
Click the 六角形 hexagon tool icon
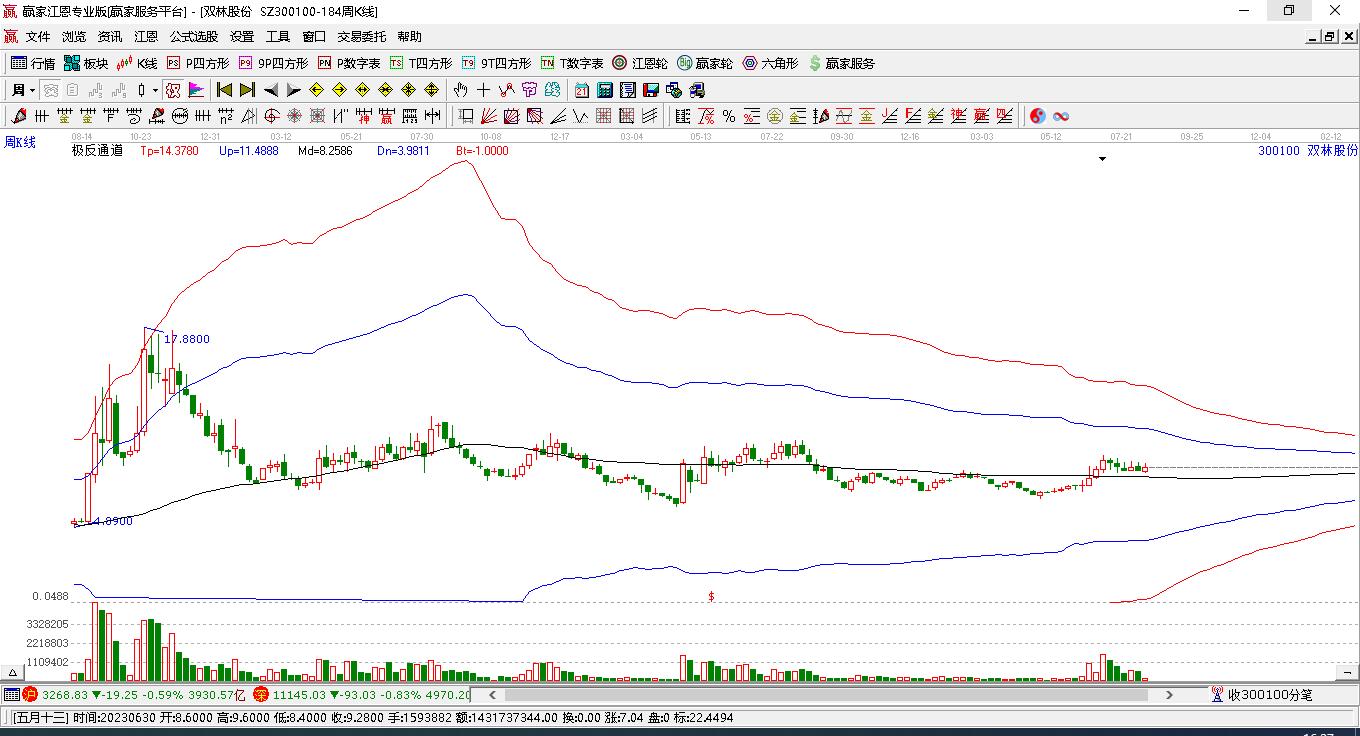pyautogui.click(x=770, y=63)
